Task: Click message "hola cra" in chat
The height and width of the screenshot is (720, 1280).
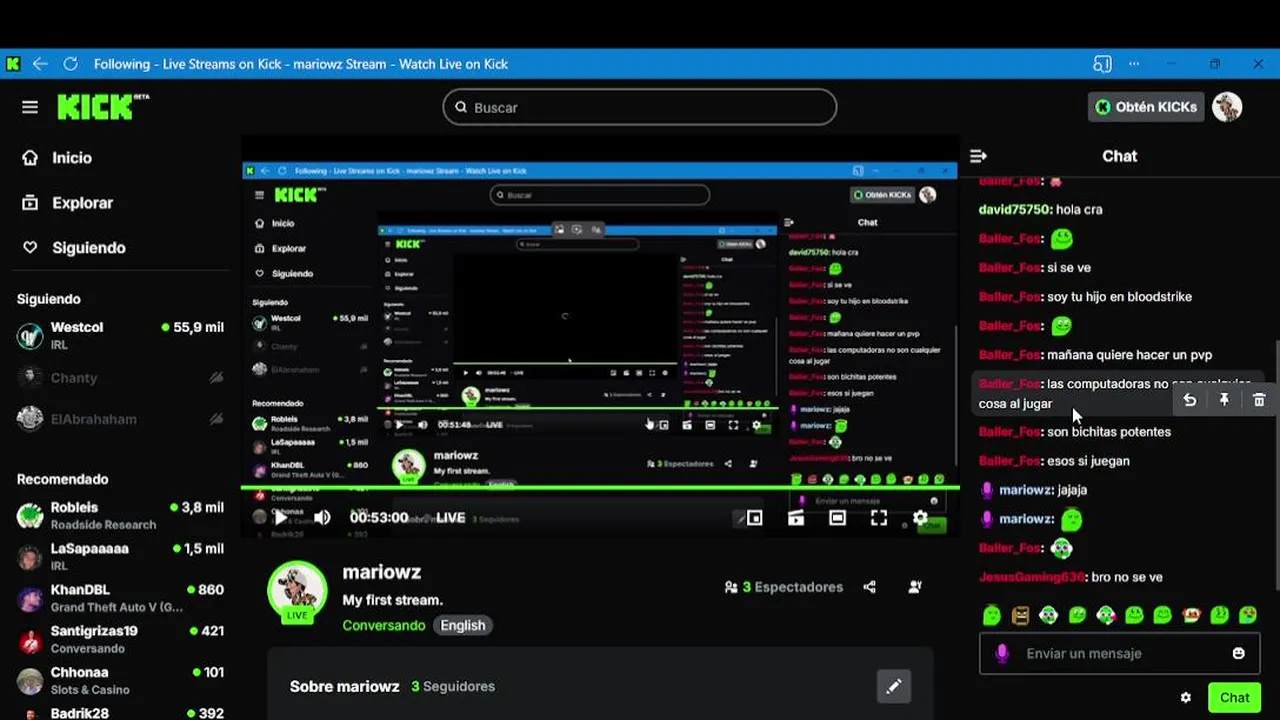Action: click(1079, 210)
